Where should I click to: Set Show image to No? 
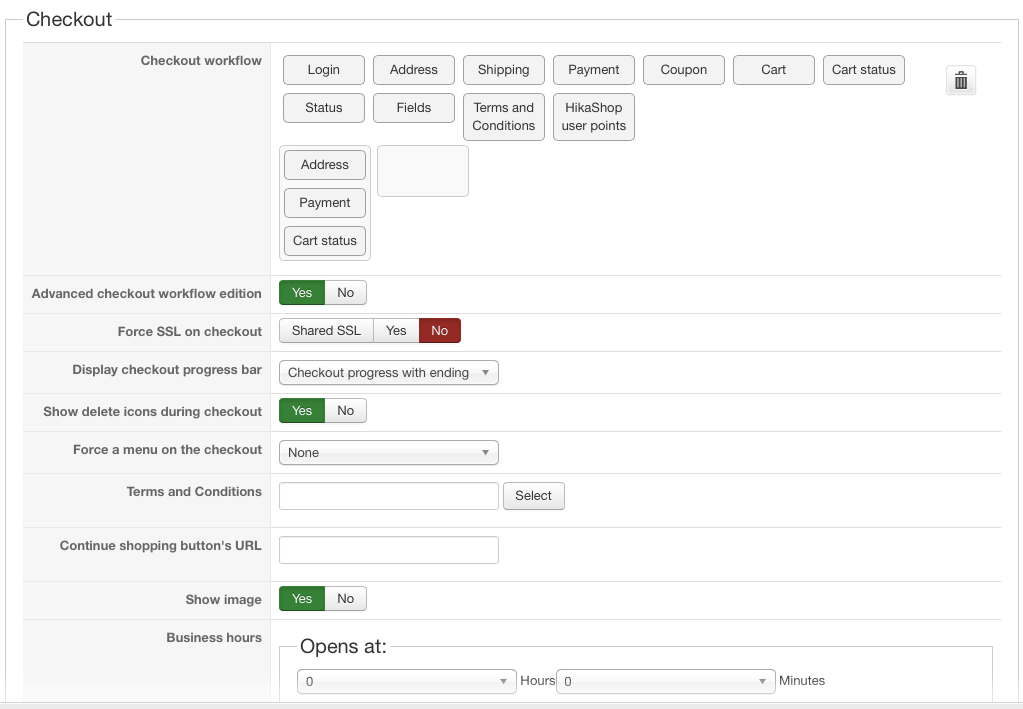[345, 599]
